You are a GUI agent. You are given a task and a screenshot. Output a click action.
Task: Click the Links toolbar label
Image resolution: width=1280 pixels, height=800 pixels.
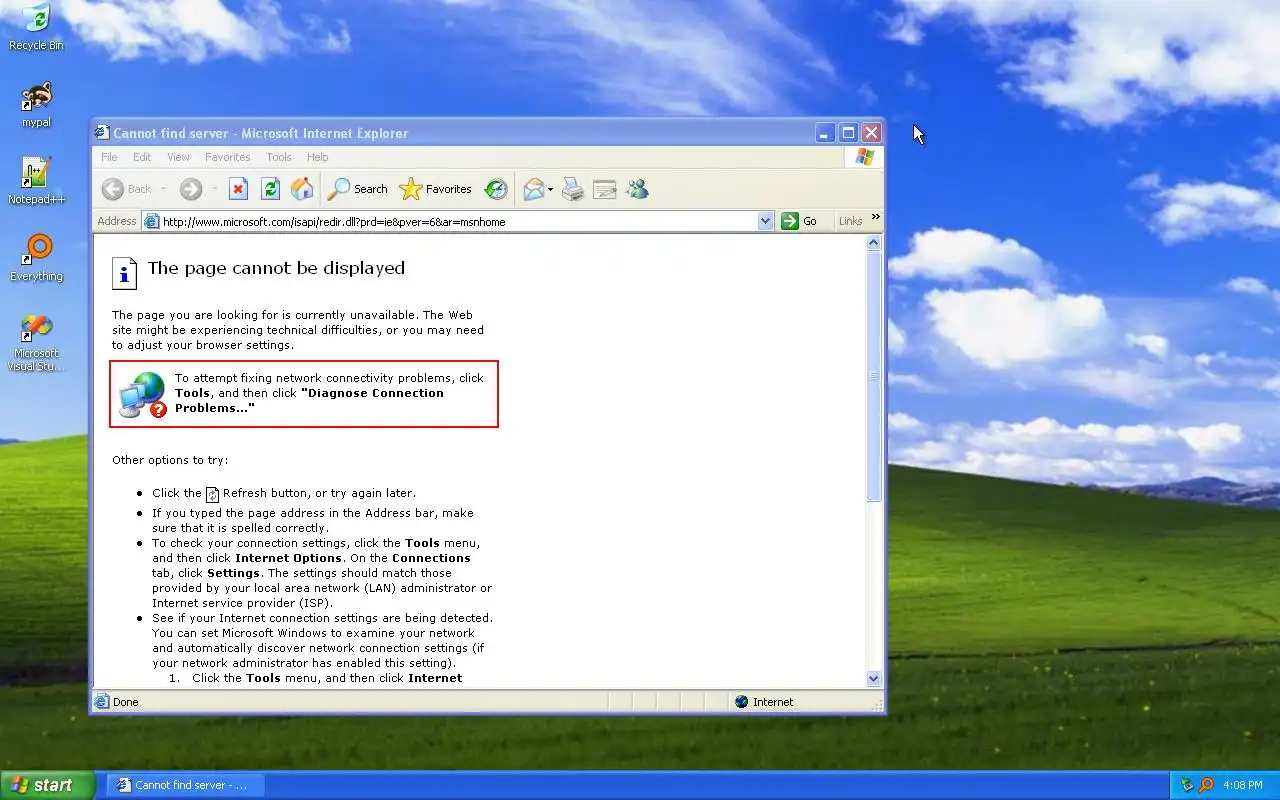pyautogui.click(x=851, y=221)
